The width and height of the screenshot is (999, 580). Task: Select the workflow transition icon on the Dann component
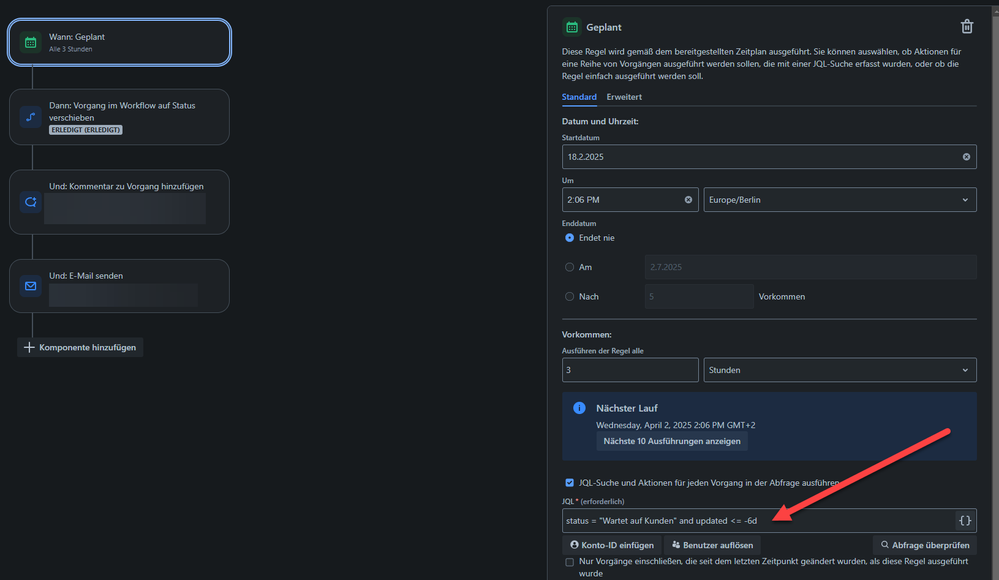[30, 117]
